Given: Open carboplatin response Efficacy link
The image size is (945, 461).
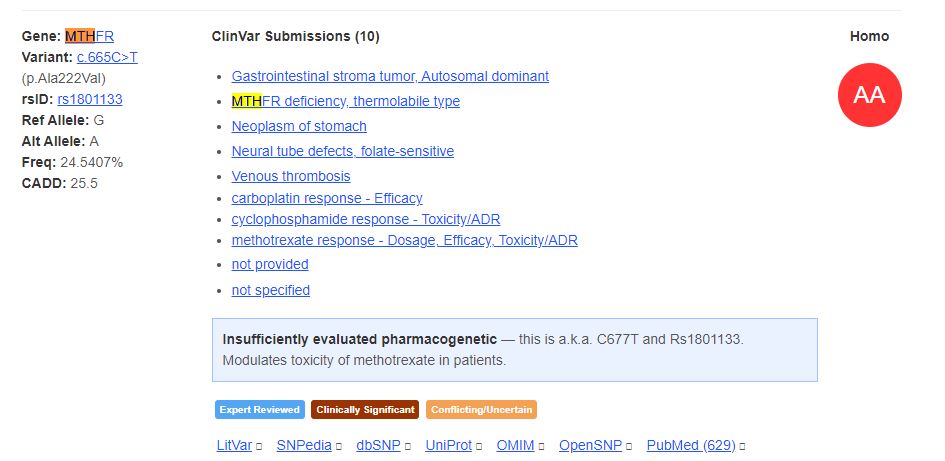Looking at the screenshot, I should [327, 198].
